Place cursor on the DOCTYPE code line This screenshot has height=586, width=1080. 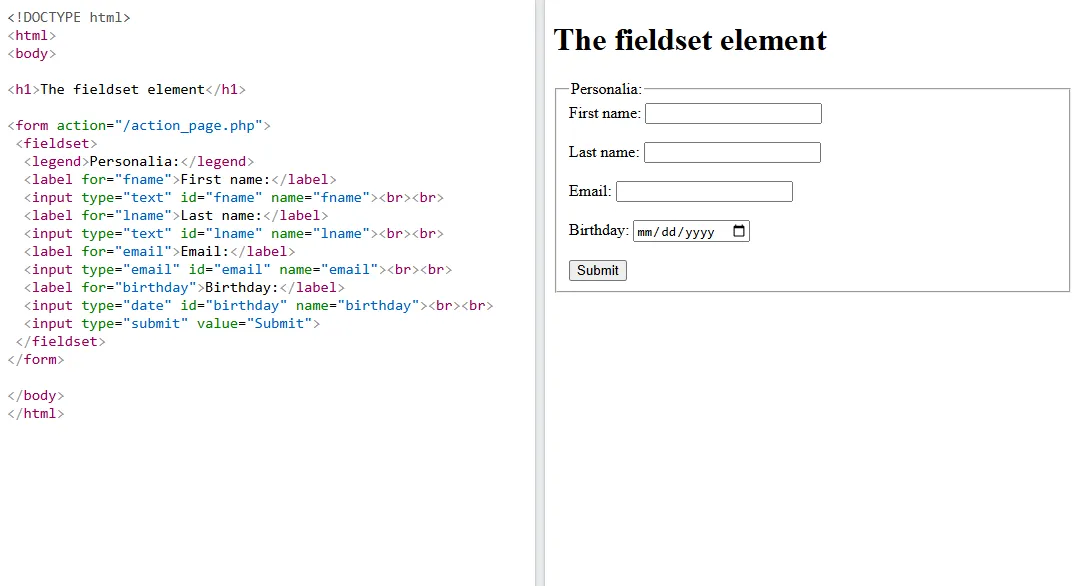coord(69,18)
